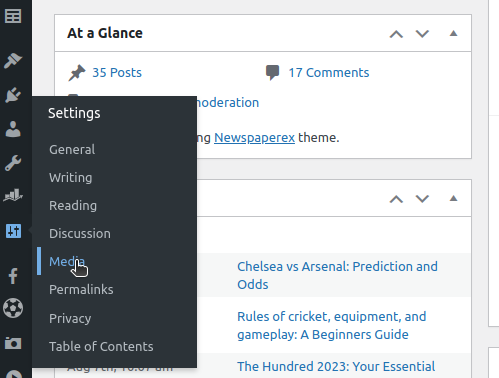Open the Appearance brush icon in sidebar
The image size is (499, 378).
pos(13,60)
